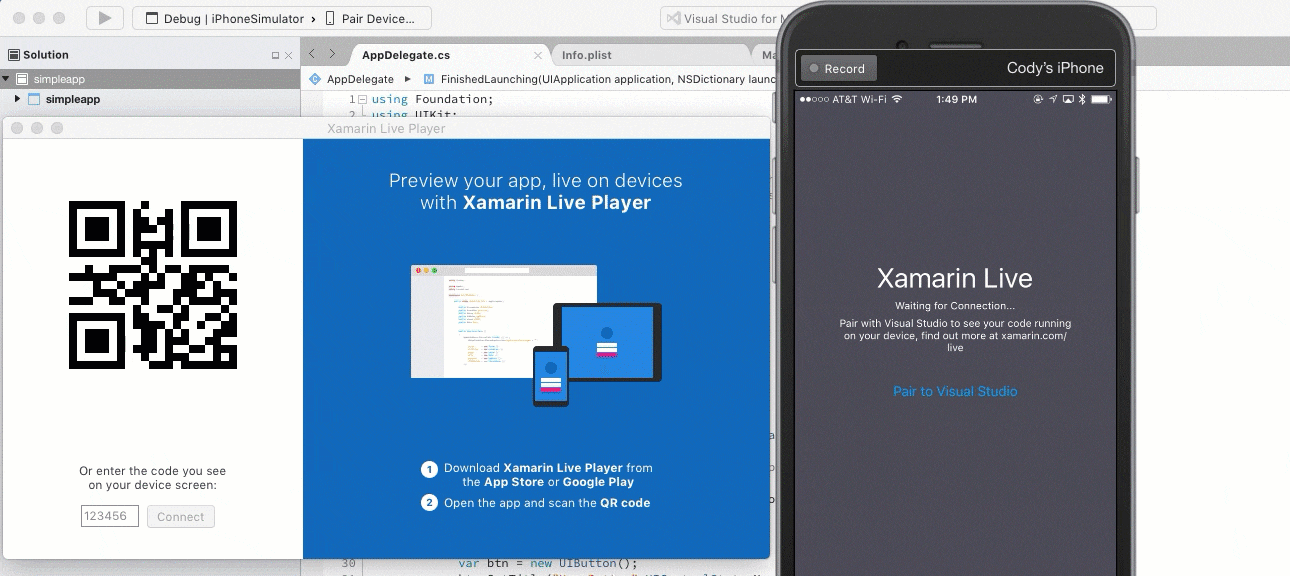
Task: Select the bold simpleapp project row
Action: (x=150, y=99)
